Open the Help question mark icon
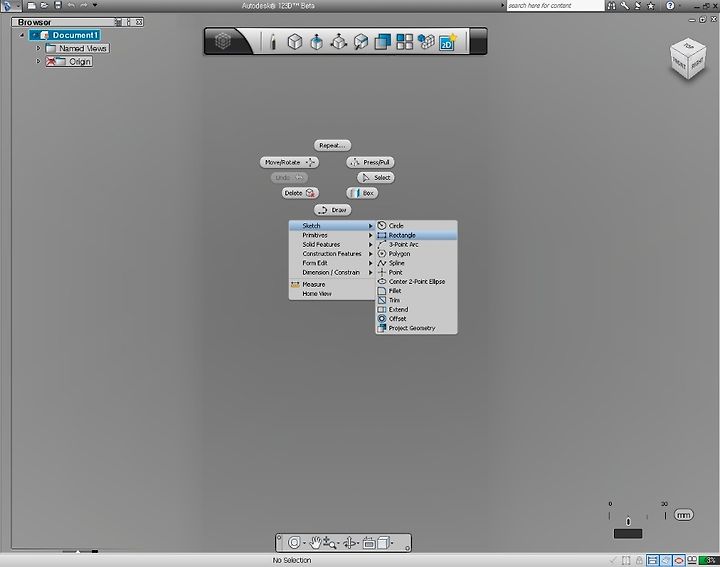 670,6
